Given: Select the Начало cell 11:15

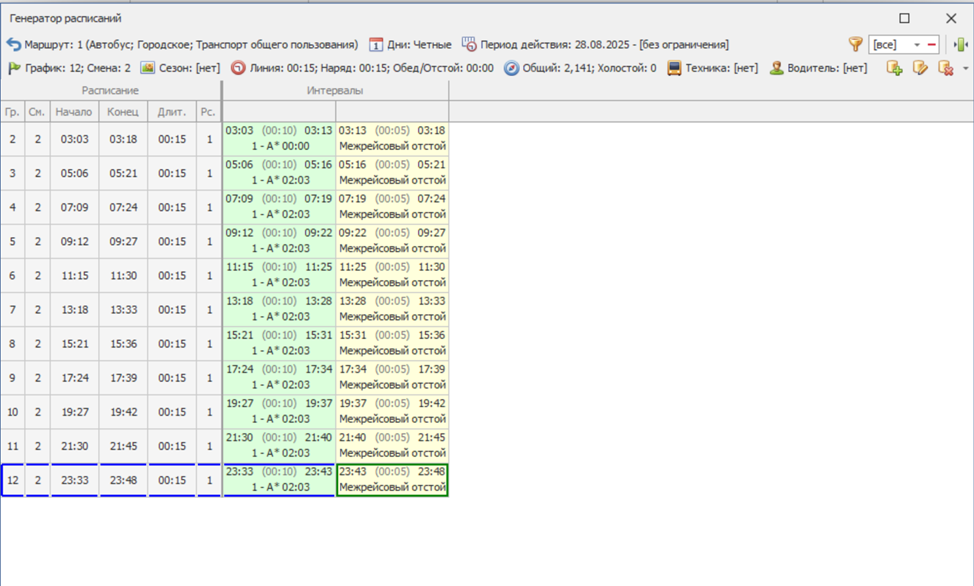Looking at the screenshot, I should [75, 276].
